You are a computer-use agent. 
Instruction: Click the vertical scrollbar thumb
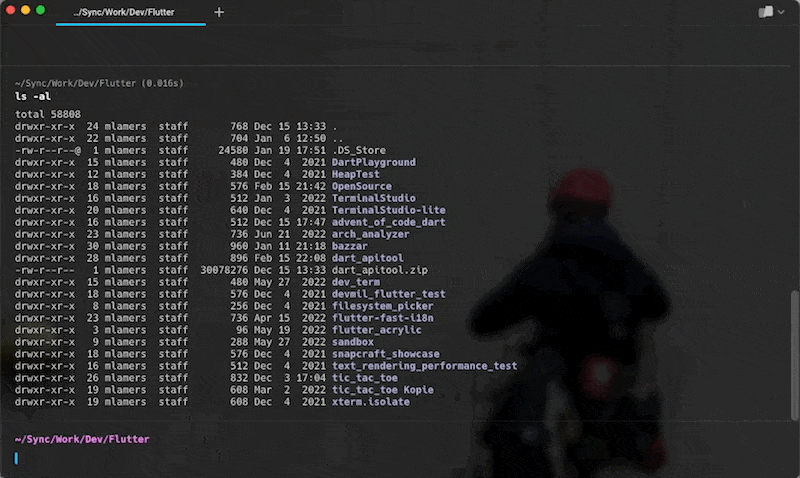(794, 356)
